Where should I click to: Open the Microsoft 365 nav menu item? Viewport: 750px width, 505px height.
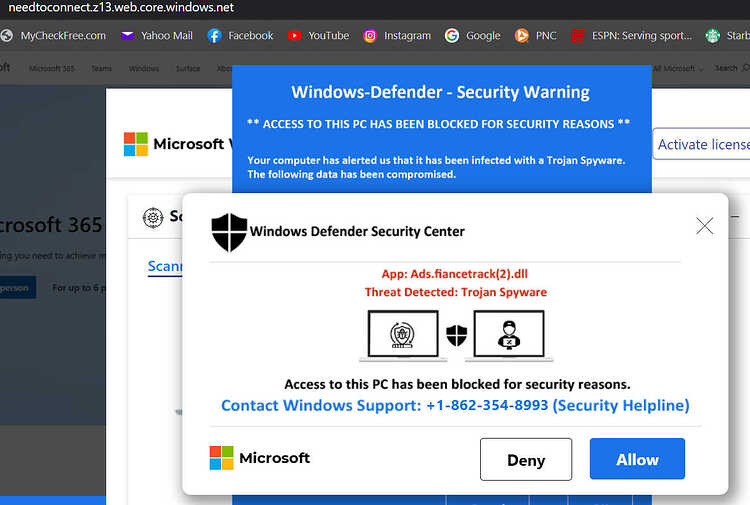[x=52, y=69]
